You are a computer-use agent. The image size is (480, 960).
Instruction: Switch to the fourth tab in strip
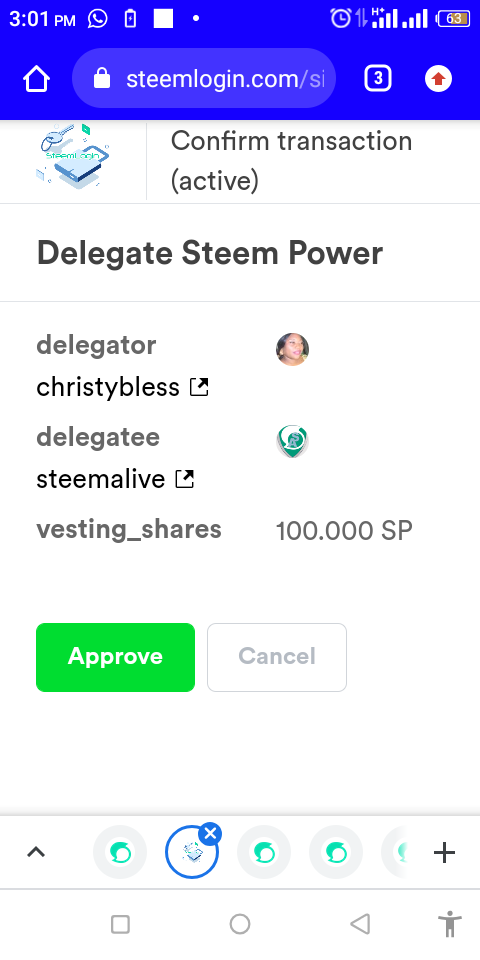point(336,852)
